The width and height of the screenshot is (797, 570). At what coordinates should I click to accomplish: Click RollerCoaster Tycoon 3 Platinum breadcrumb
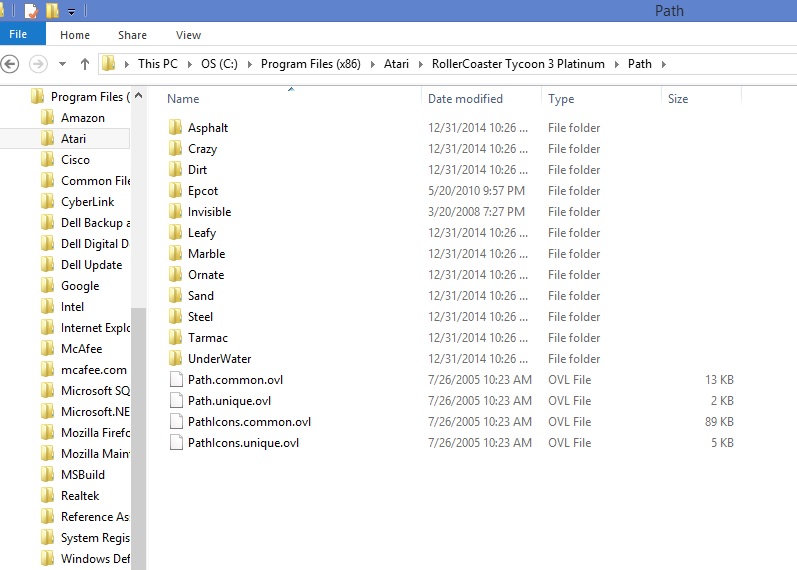coord(518,64)
